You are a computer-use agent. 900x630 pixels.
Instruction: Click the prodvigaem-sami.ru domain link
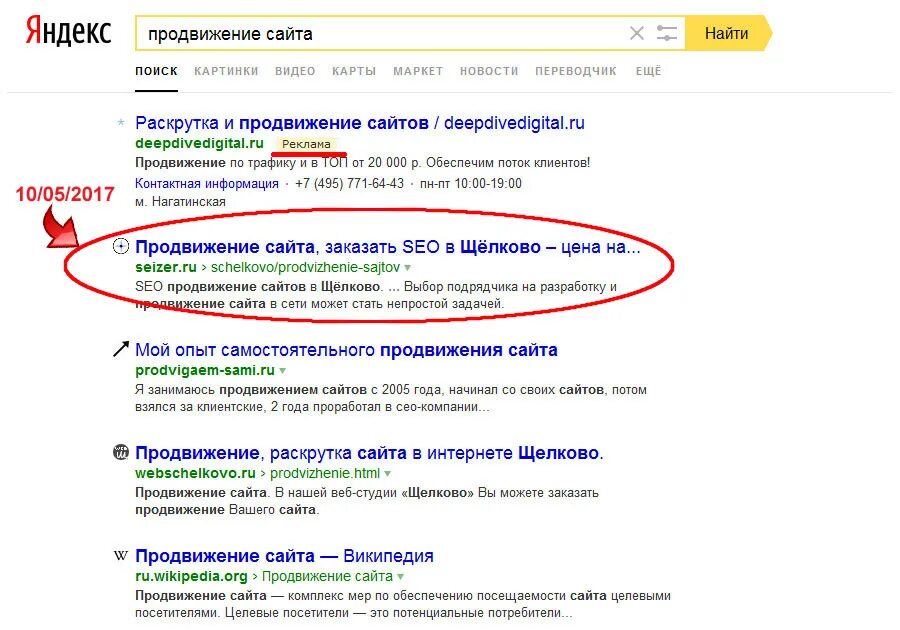[205, 371]
